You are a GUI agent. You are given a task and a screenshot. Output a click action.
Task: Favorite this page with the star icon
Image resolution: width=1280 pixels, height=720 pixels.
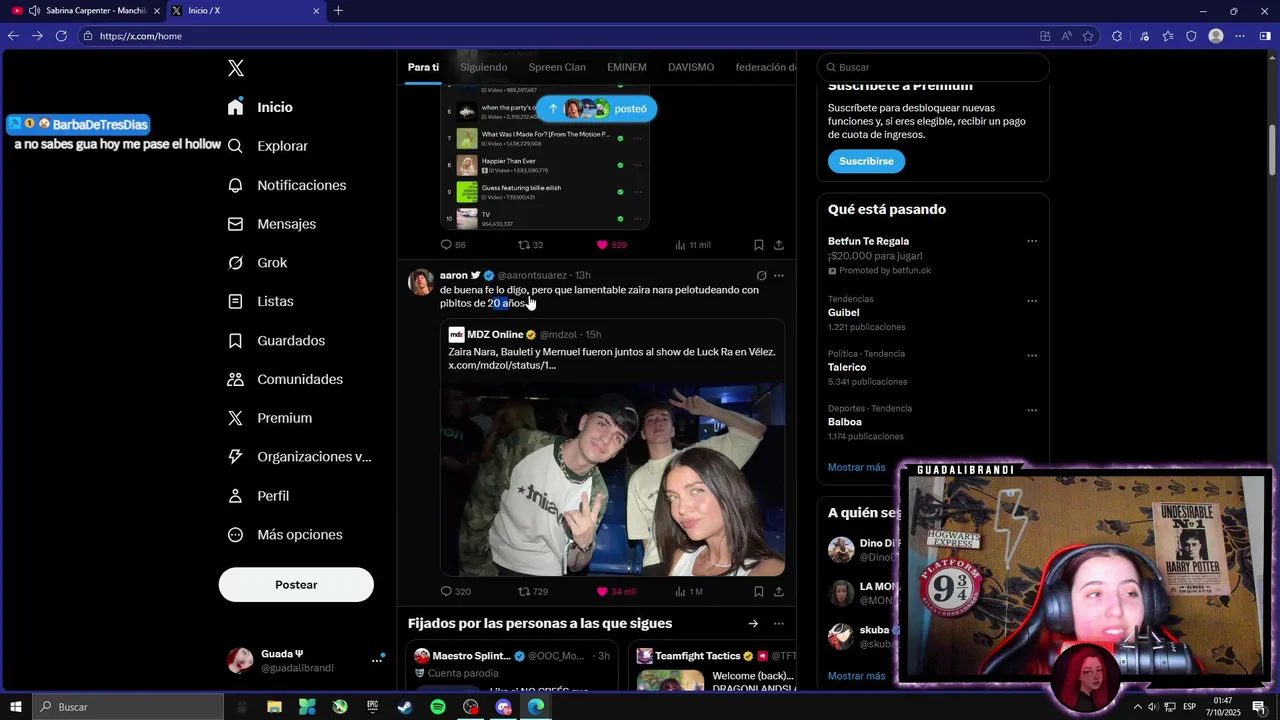pos(1088,36)
